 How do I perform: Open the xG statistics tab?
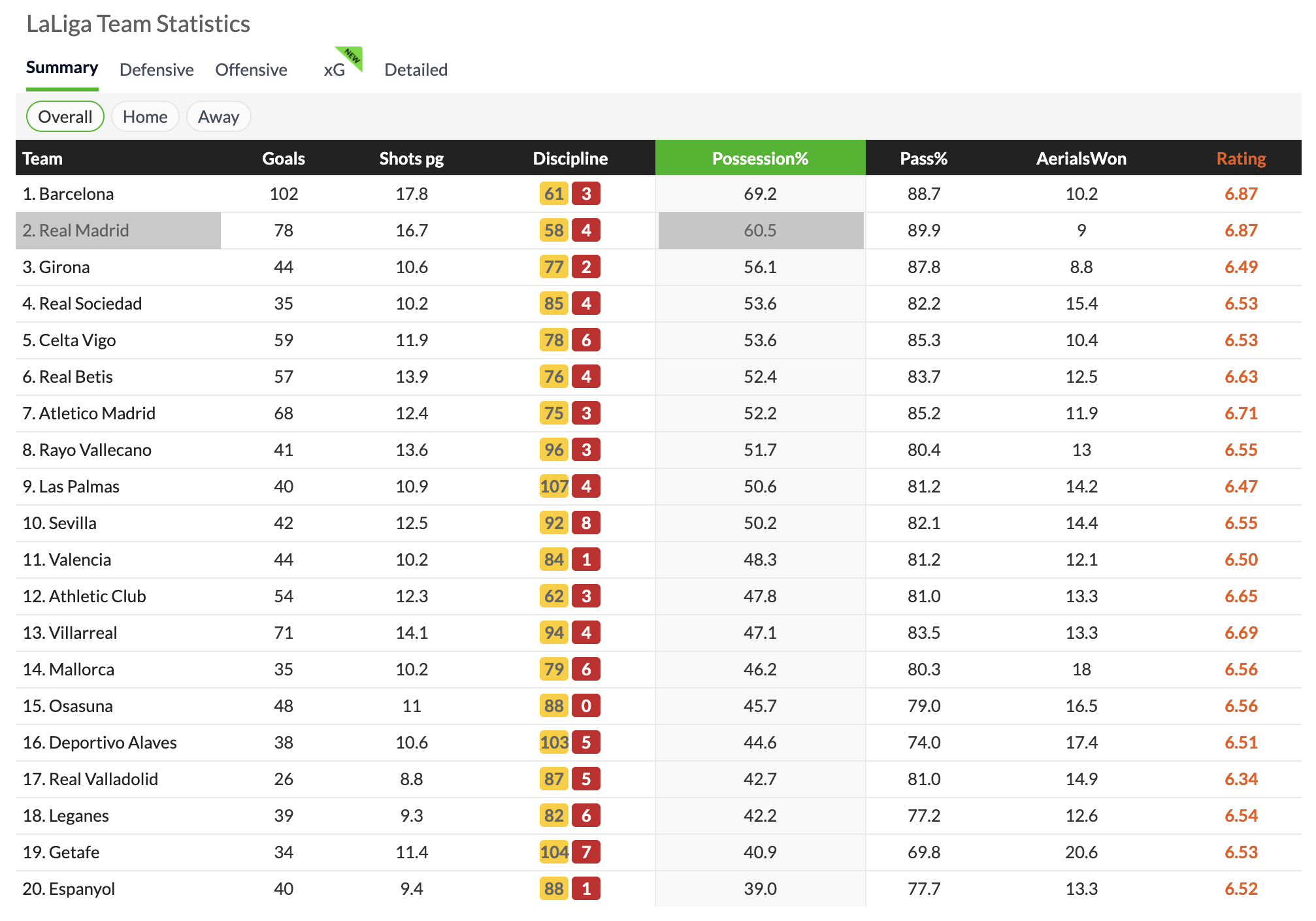(335, 70)
